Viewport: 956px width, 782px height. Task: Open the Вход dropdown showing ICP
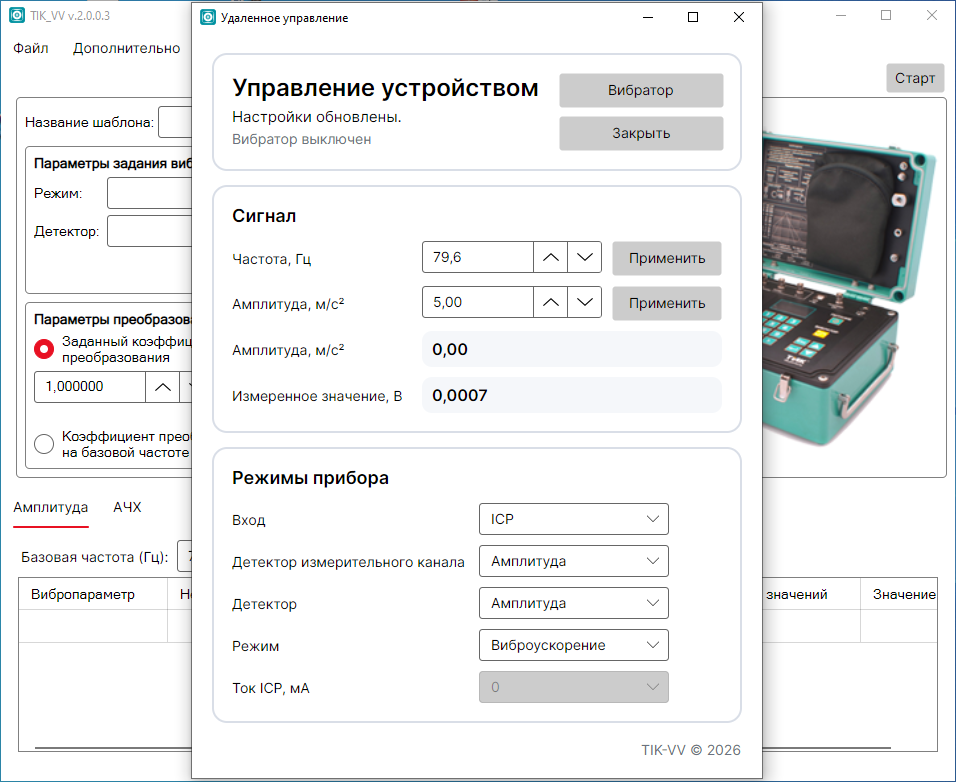(574, 519)
